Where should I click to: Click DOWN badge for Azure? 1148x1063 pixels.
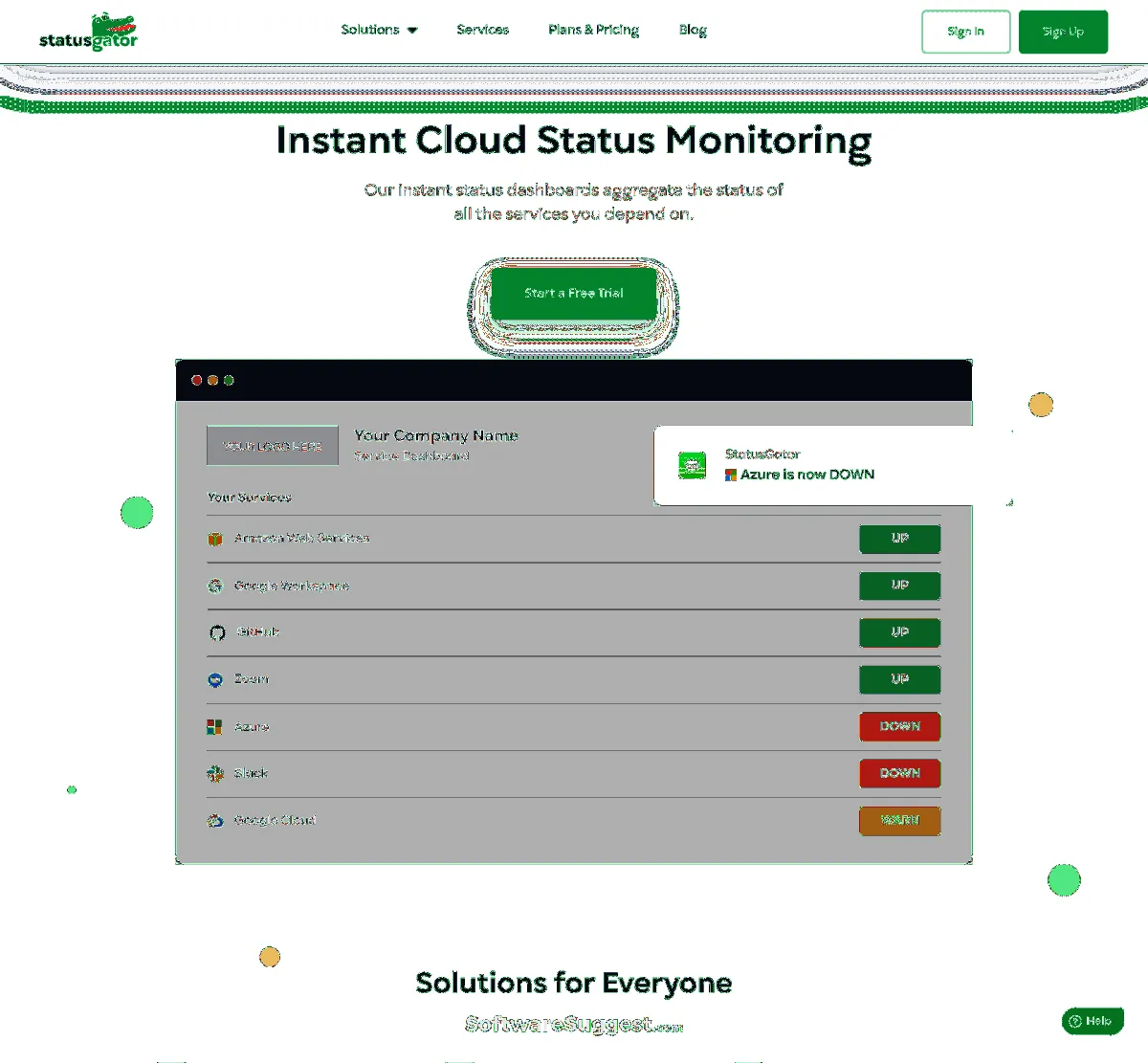[899, 726]
